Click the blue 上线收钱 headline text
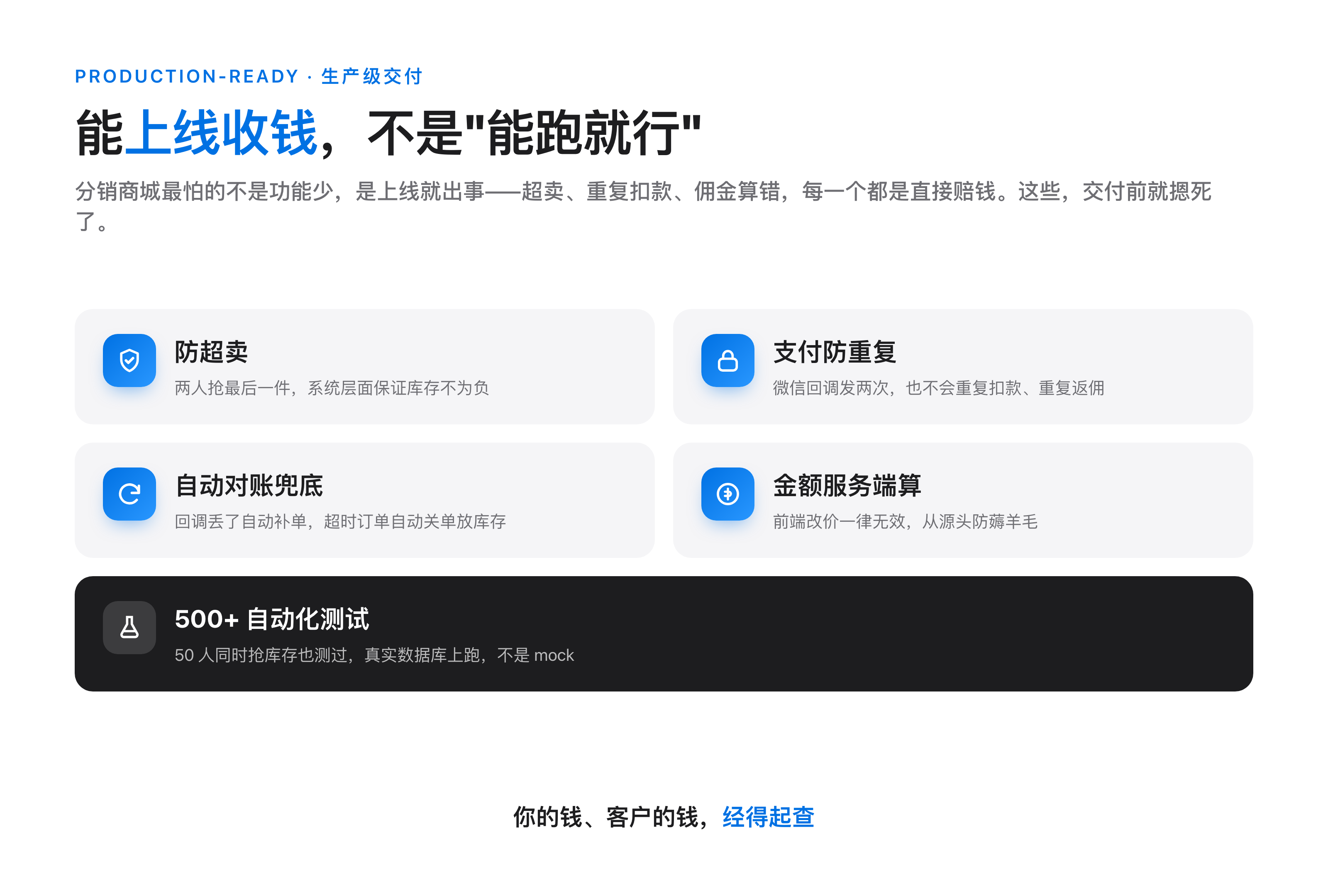 click(220, 133)
